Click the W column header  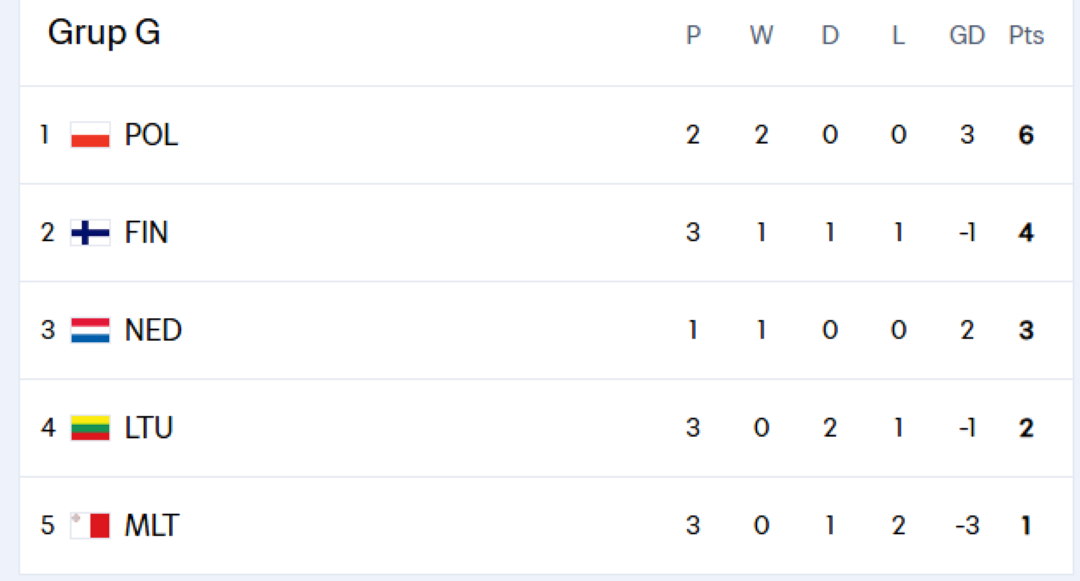761,35
